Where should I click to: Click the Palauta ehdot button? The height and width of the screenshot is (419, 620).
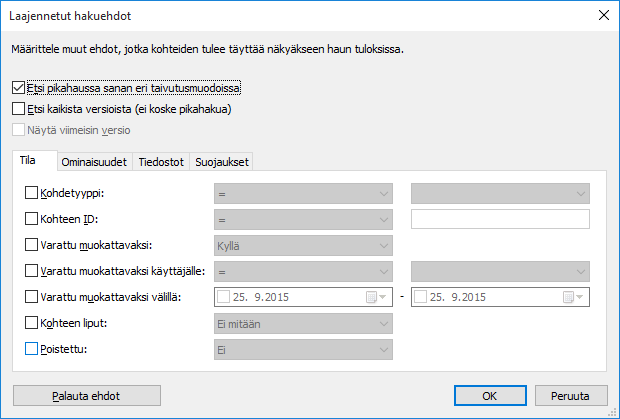click(x=85, y=395)
